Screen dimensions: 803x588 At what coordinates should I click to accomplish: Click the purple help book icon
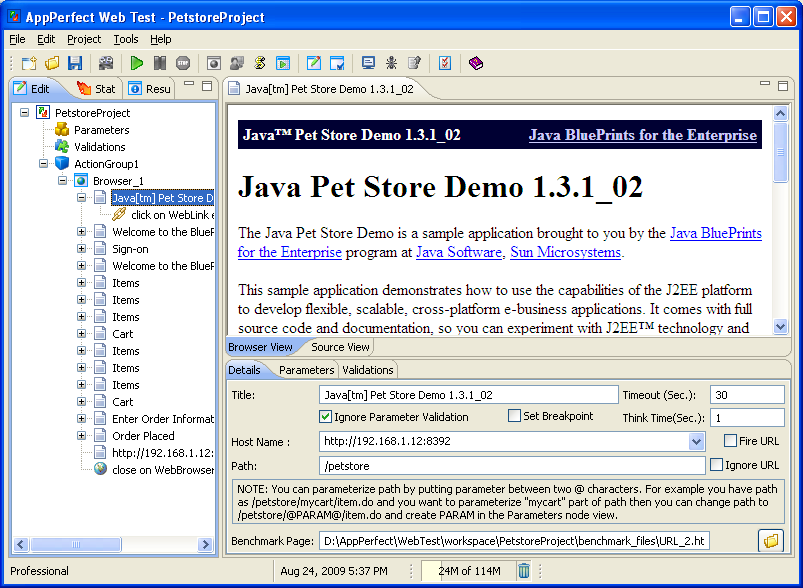pos(475,63)
